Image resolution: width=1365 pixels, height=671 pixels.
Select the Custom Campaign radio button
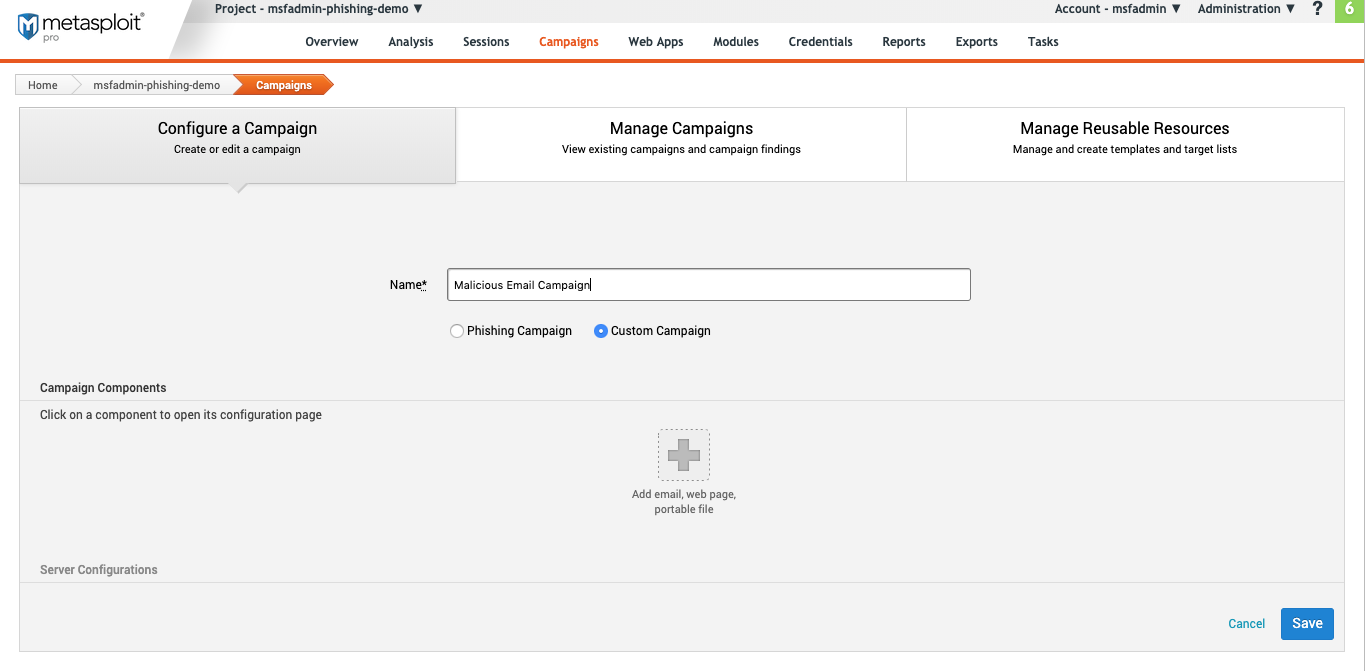pos(601,331)
